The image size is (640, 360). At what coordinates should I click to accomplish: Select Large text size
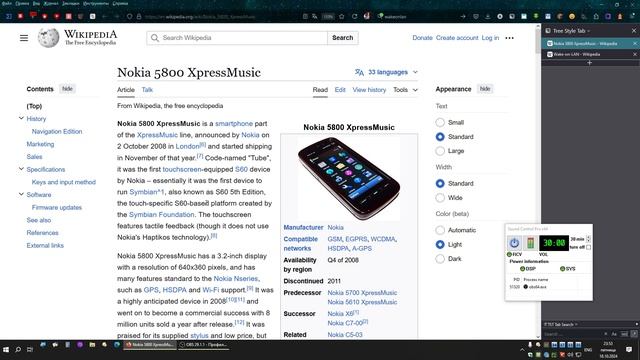(440, 151)
